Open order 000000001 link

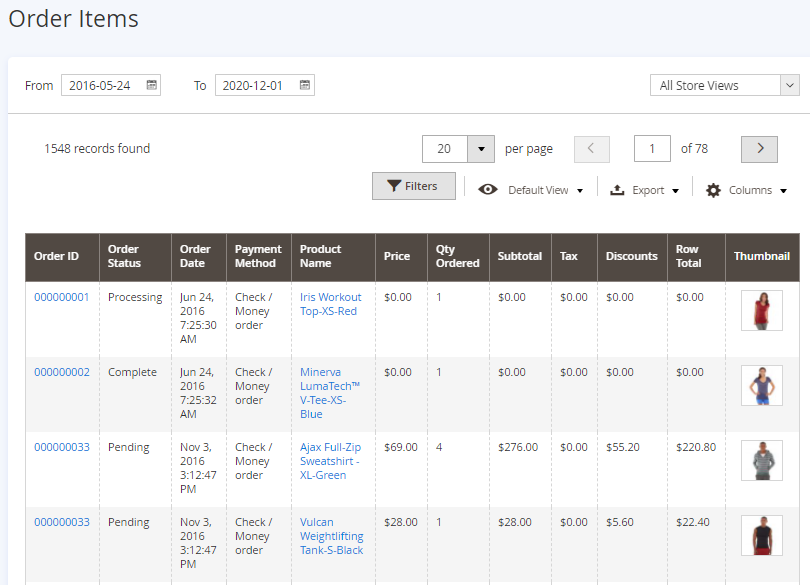click(x=61, y=297)
